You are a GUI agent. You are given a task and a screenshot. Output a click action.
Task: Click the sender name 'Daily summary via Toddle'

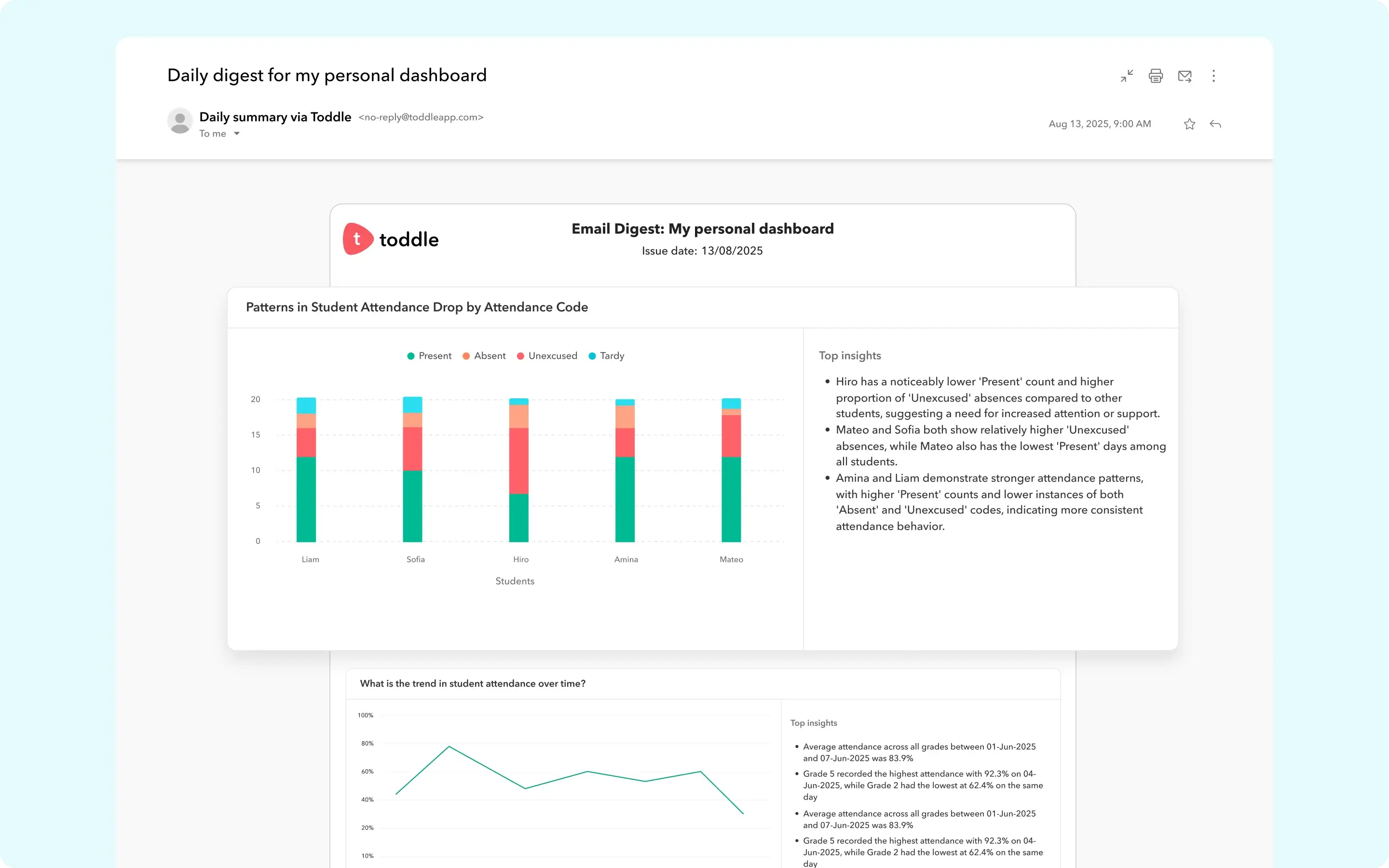point(275,117)
